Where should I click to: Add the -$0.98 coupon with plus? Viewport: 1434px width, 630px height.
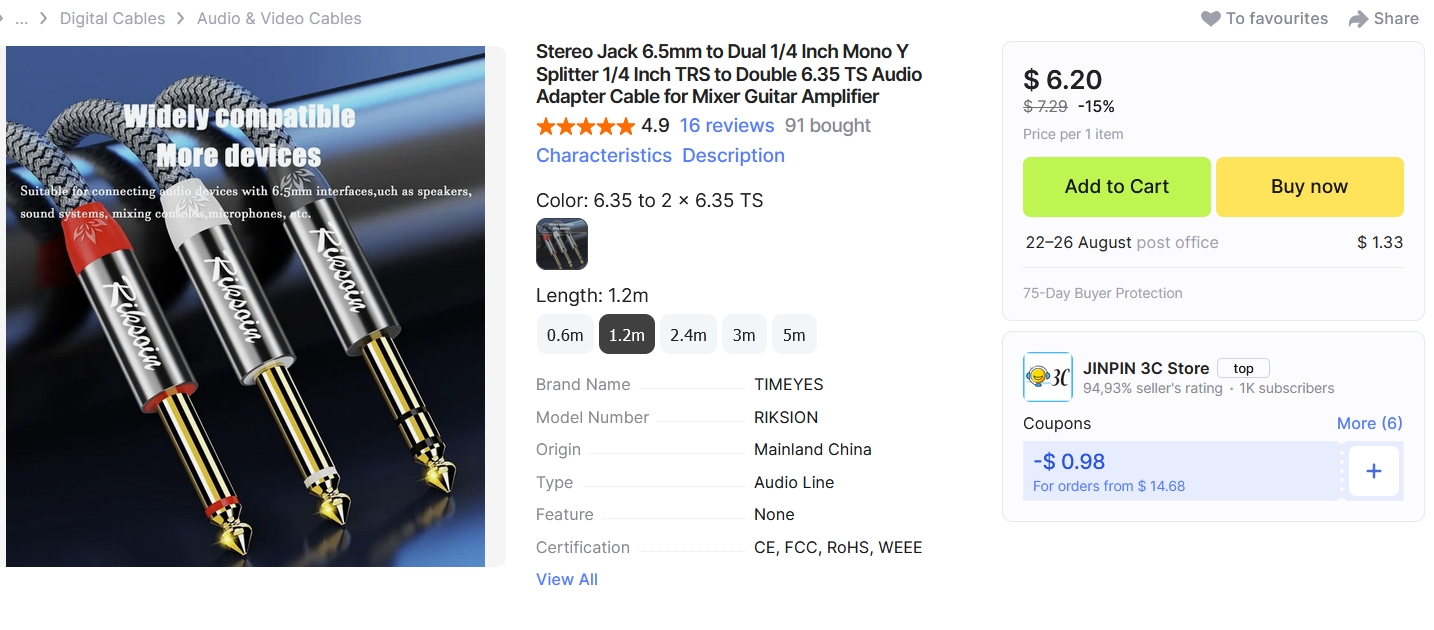tap(1373, 471)
